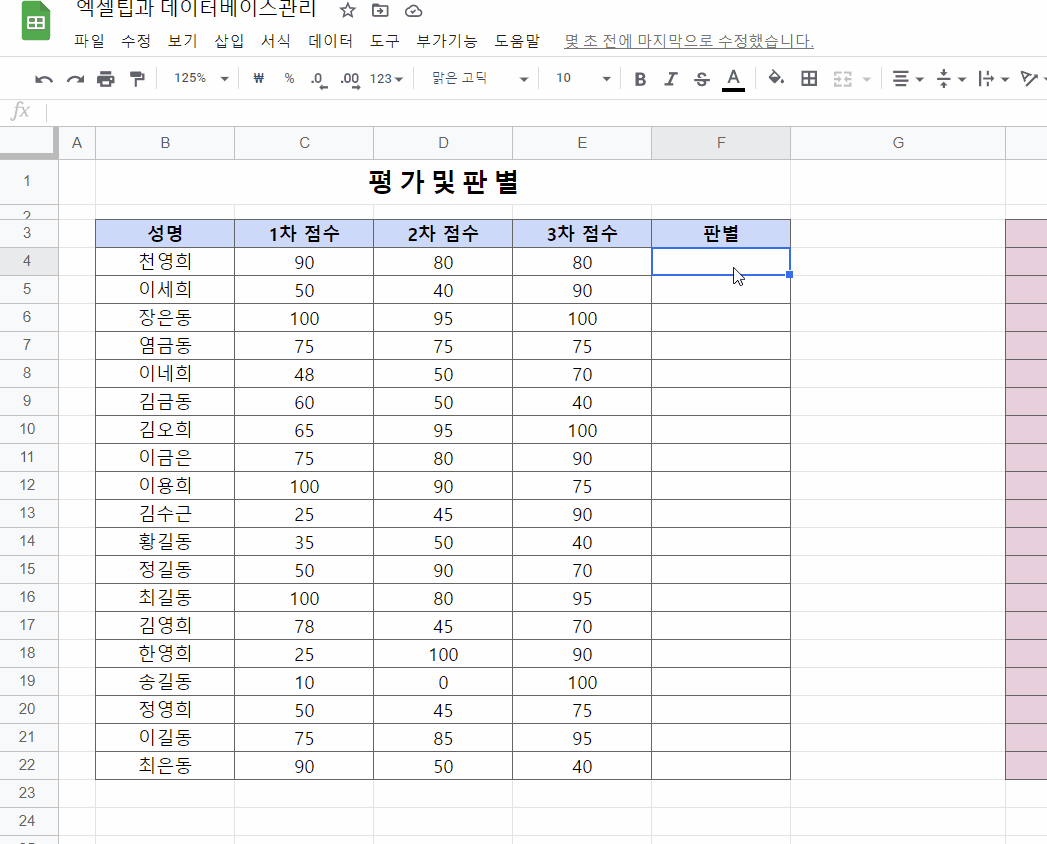Click the Merge cells icon
Viewport: 1047px width, 844px height.
point(843,79)
